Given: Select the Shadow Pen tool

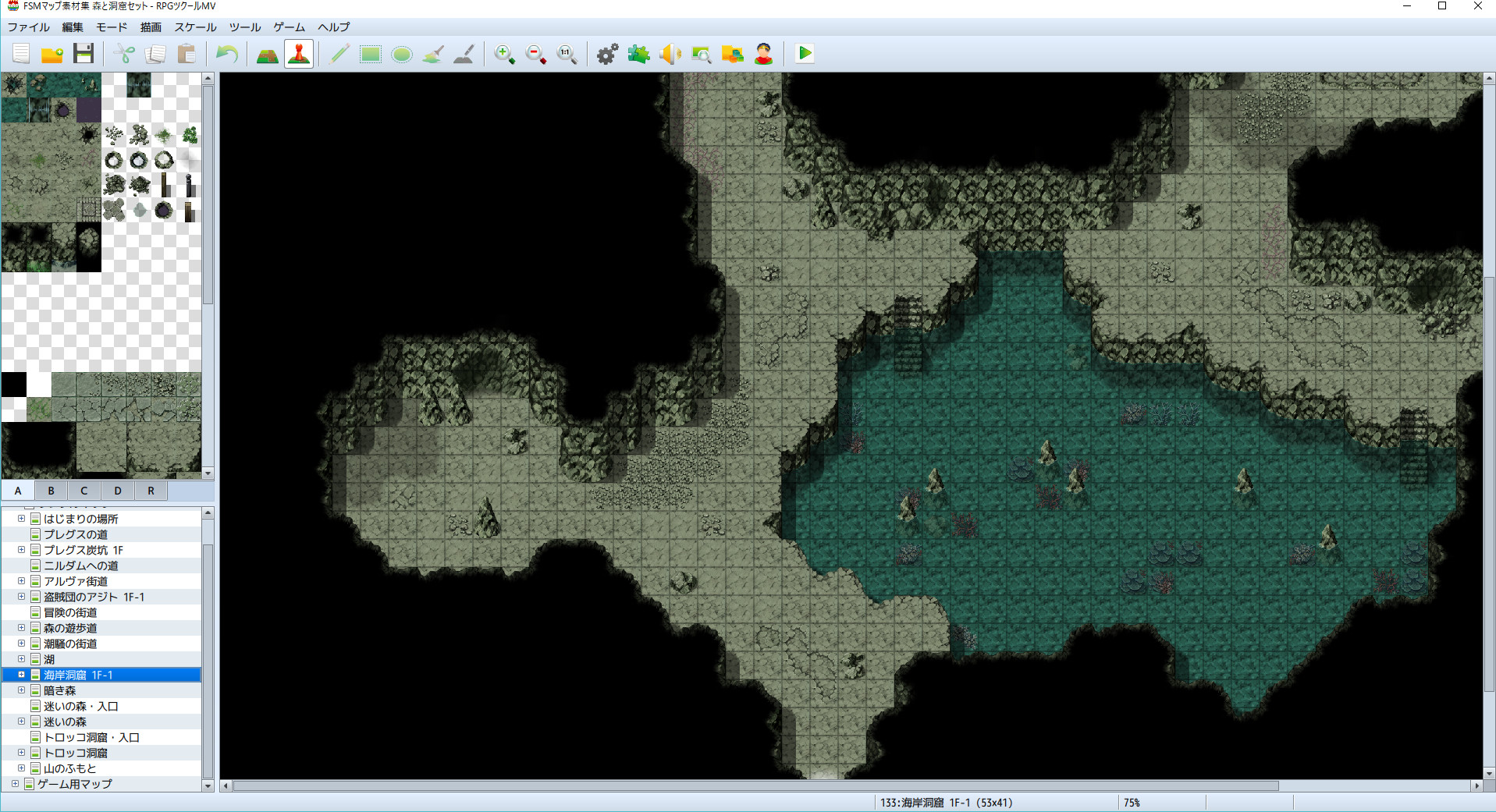Looking at the screenshot, I should [x=464, y=54].
